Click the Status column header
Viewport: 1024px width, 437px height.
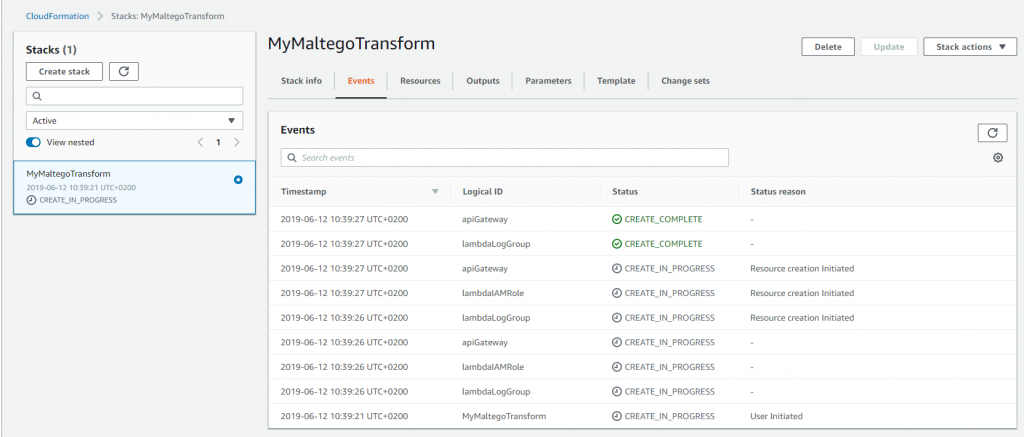pos(625,192)
